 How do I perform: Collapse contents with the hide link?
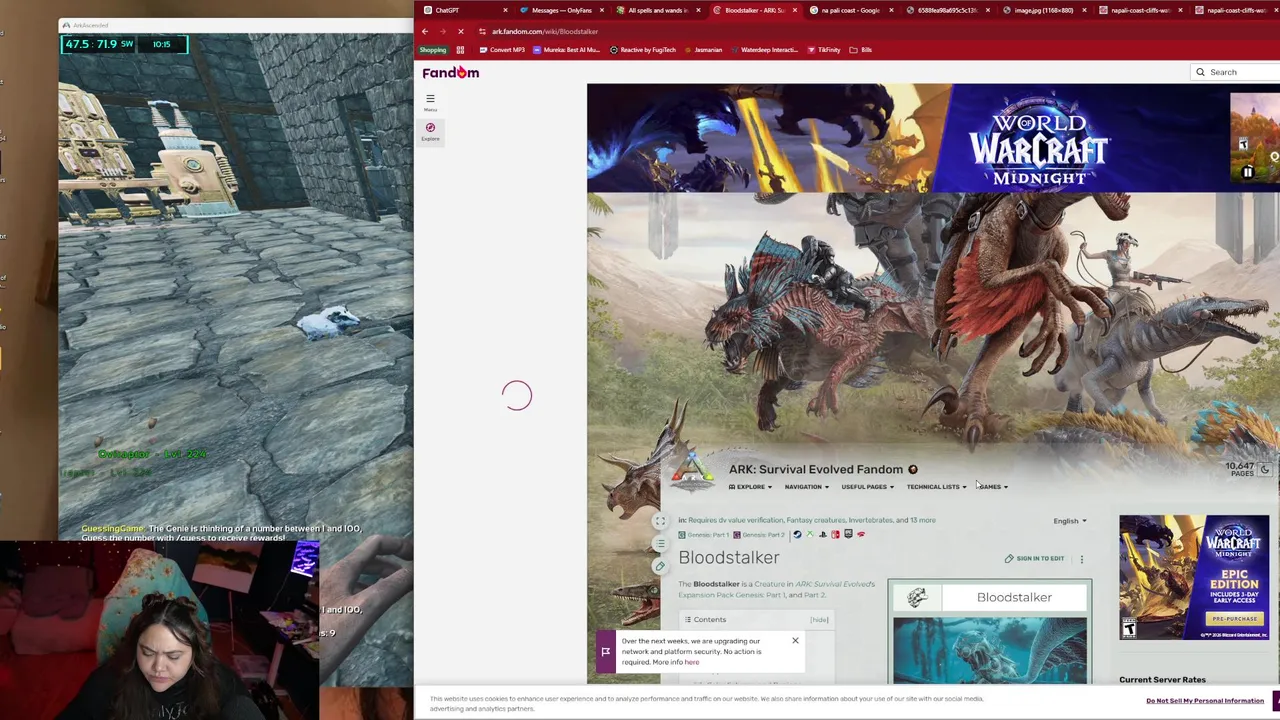point(819,620)
